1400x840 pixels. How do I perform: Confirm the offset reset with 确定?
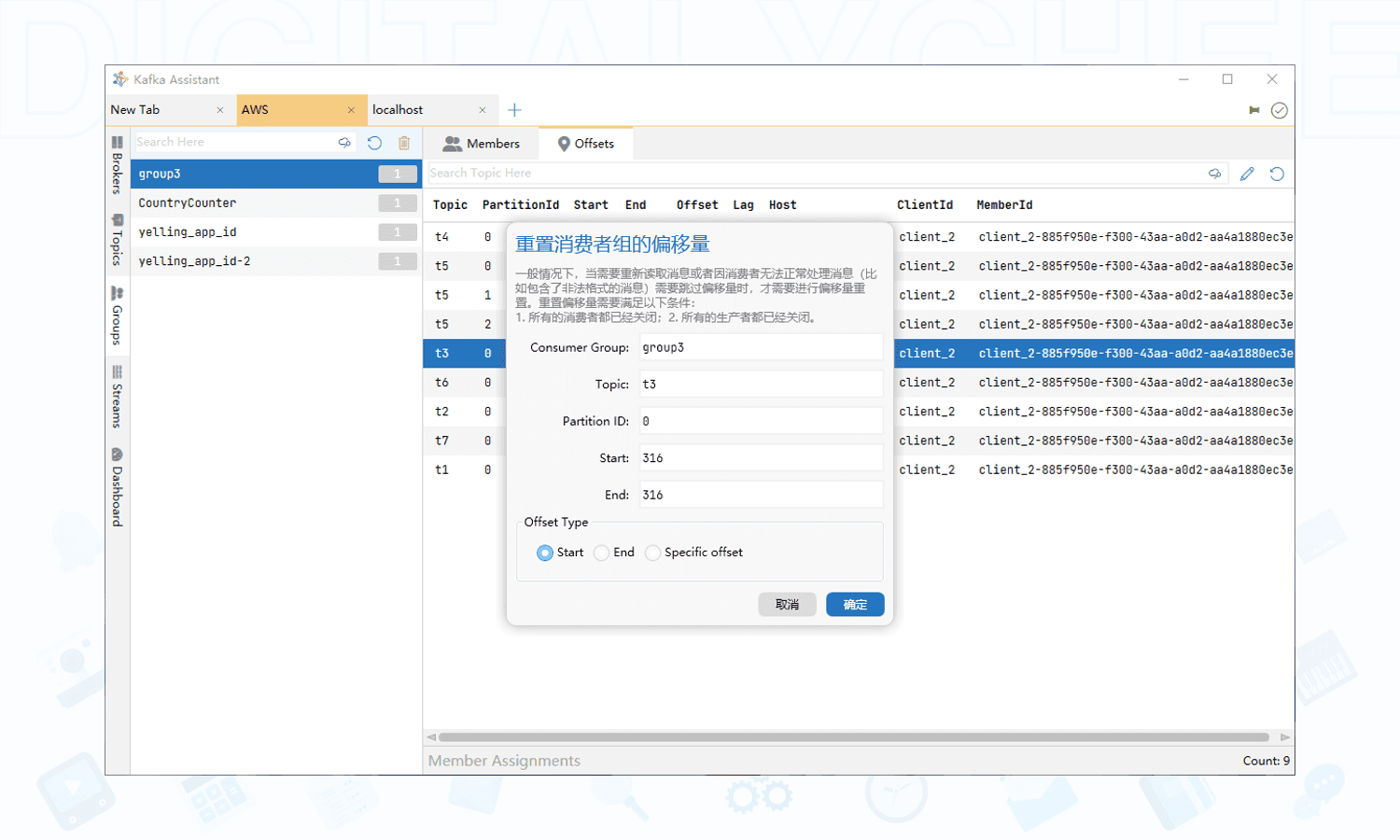coord(854,604)
